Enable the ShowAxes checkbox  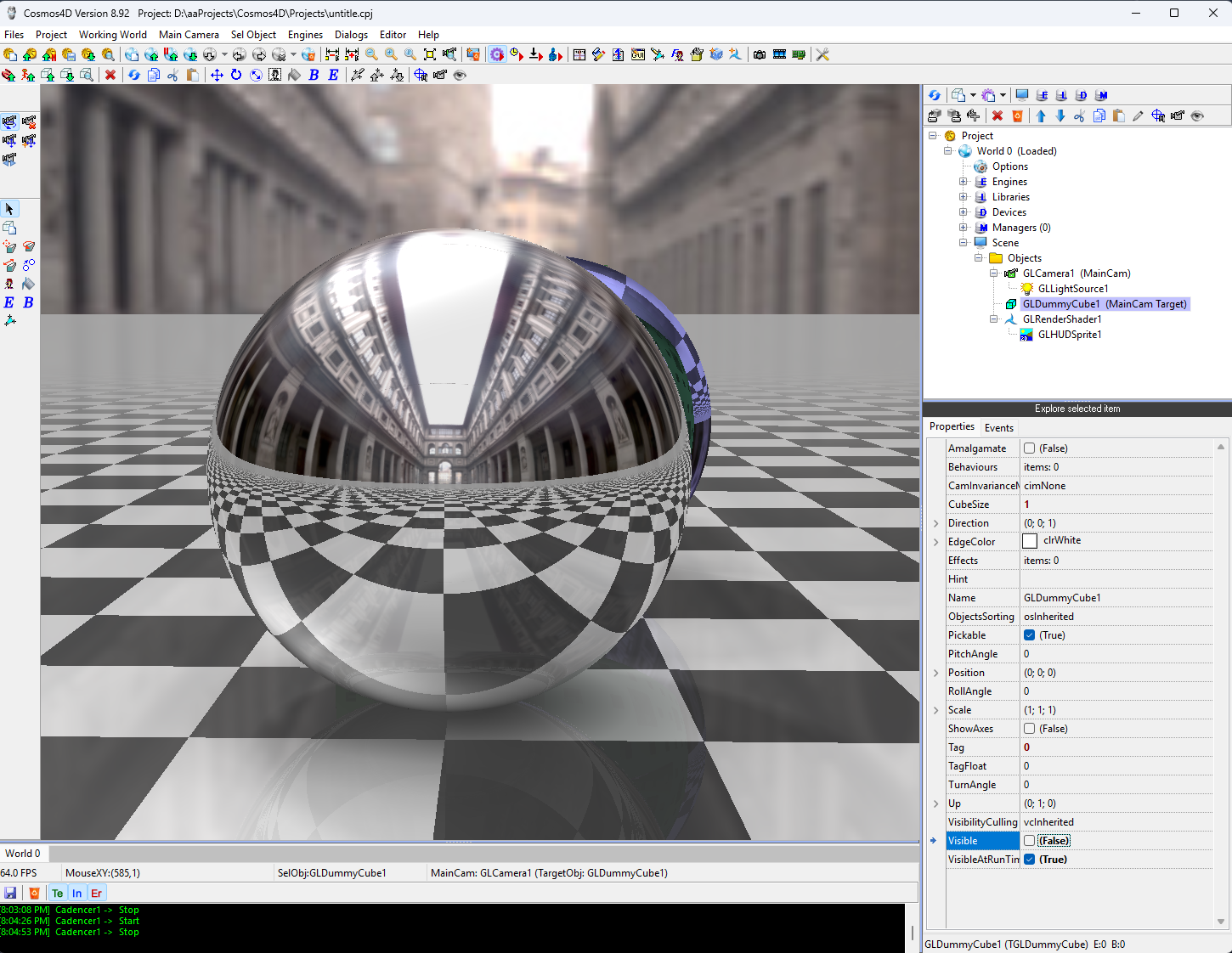pos(1029,729)
